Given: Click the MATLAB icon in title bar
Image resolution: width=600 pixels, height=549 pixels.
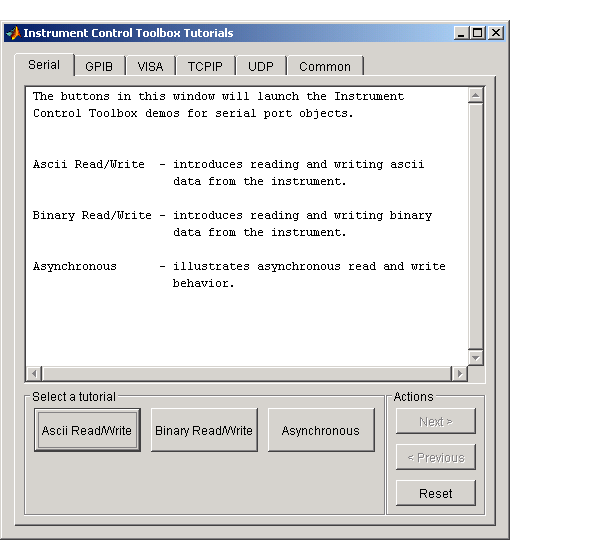Looking at the screenshot, I should tap(13, 33).
